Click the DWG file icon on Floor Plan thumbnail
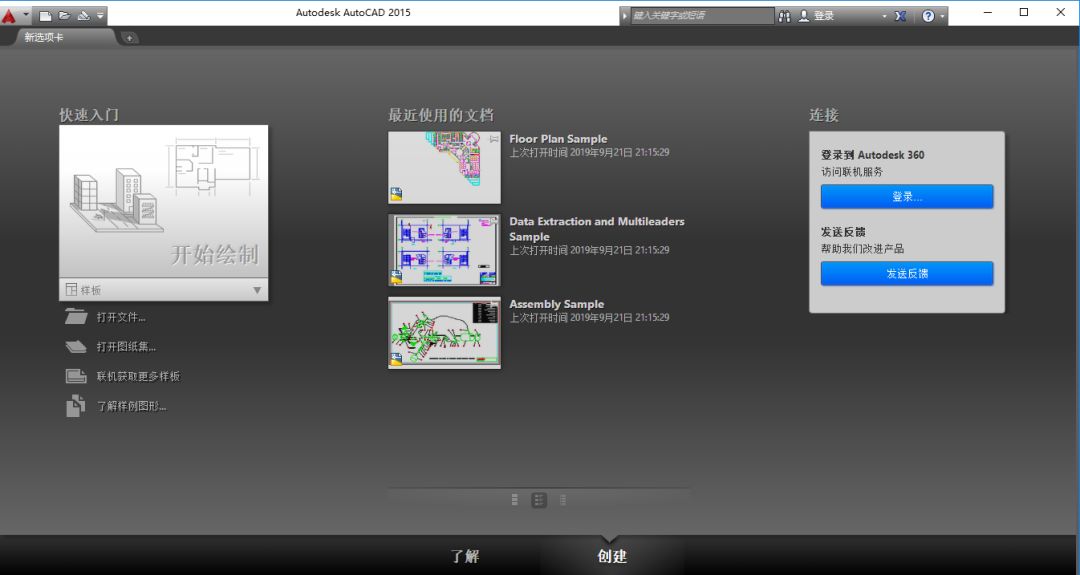The width and height of the screenshot is (1080, 575). coord(396,194)
